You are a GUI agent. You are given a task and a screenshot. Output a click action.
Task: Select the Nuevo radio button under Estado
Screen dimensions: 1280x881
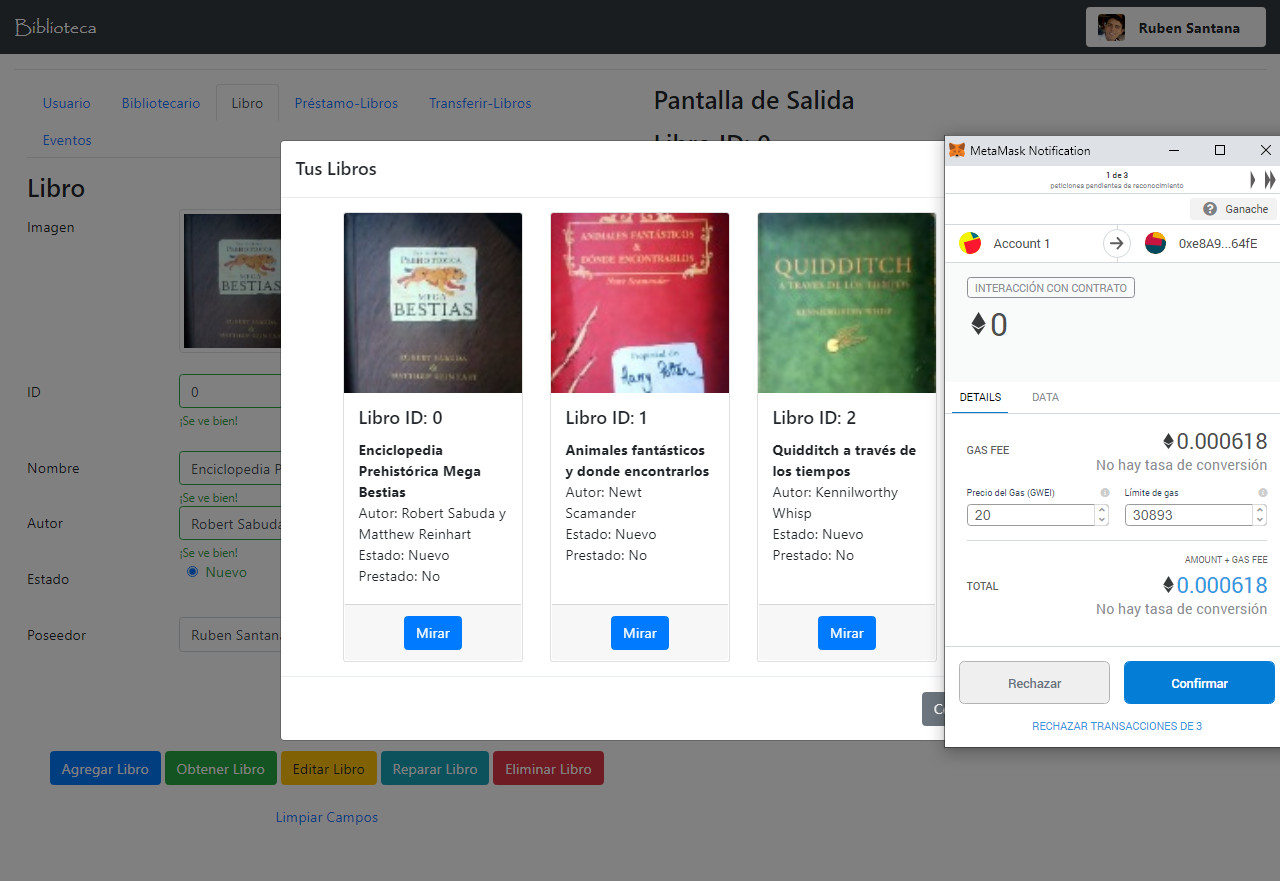190,571
